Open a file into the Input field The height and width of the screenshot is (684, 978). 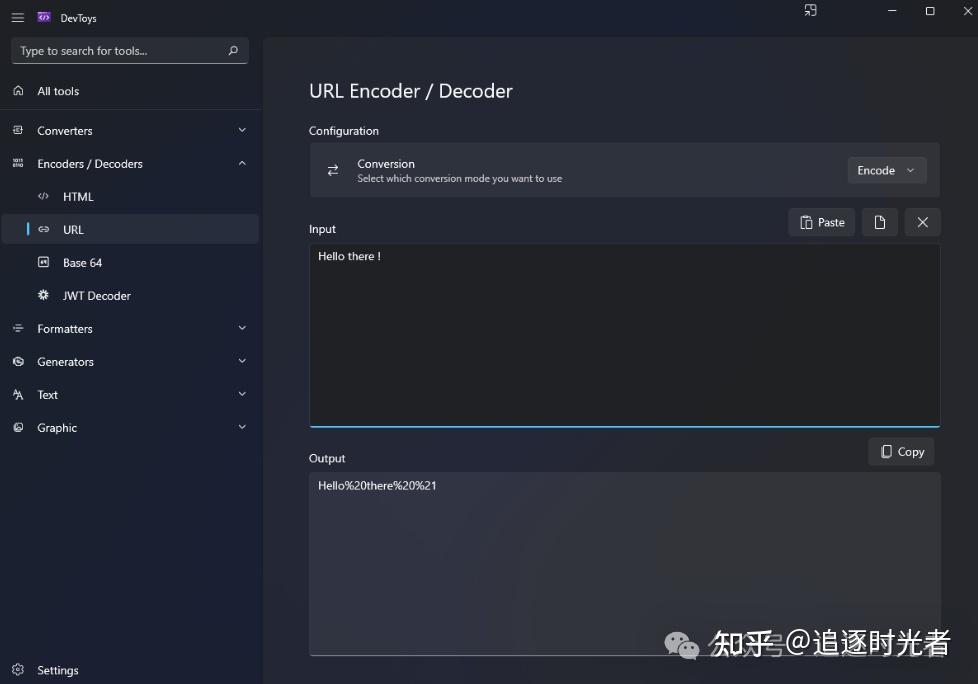point(879,222)
